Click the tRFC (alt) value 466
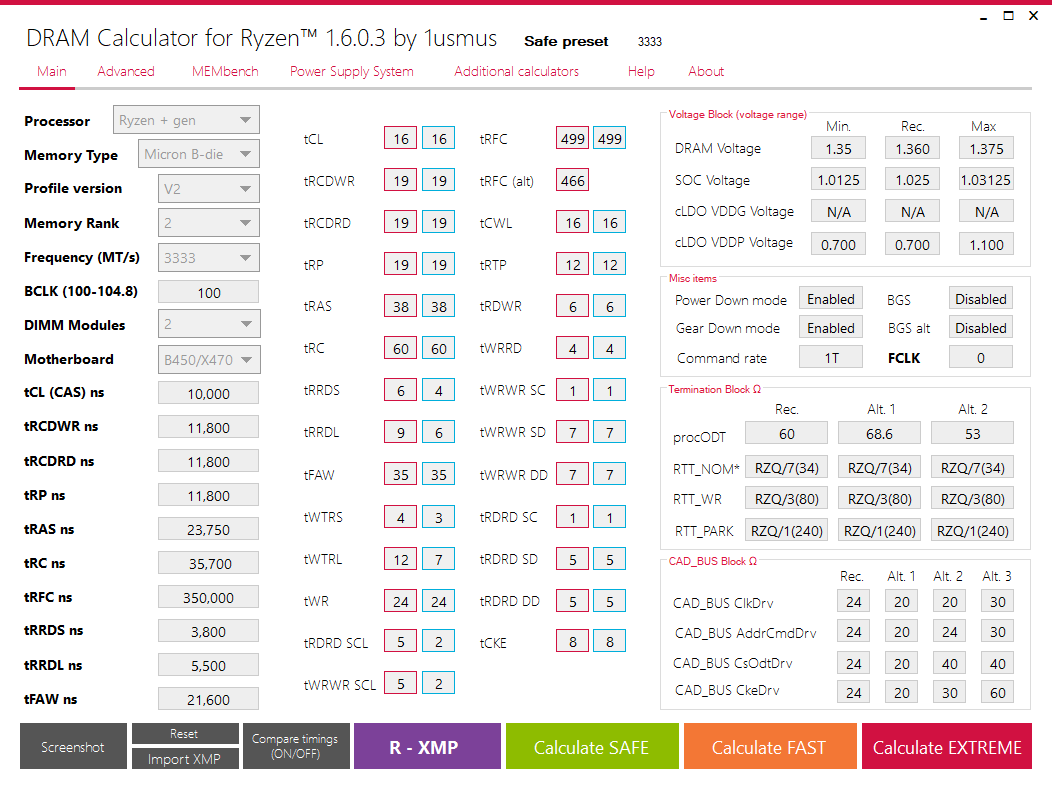This screenshot has width=1052, height=790. (573, 181)
